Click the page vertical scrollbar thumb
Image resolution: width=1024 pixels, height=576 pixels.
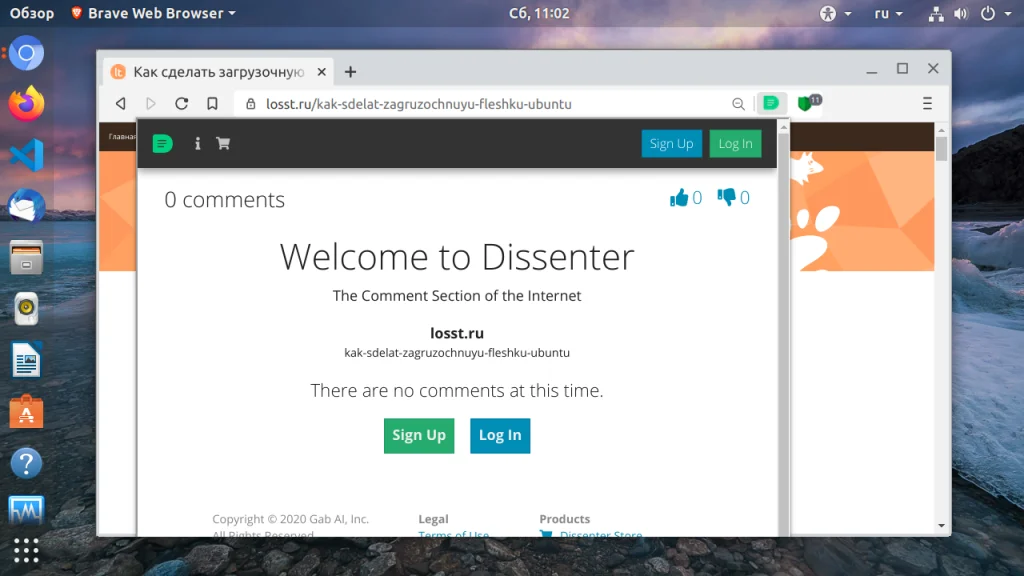point(941,148)
